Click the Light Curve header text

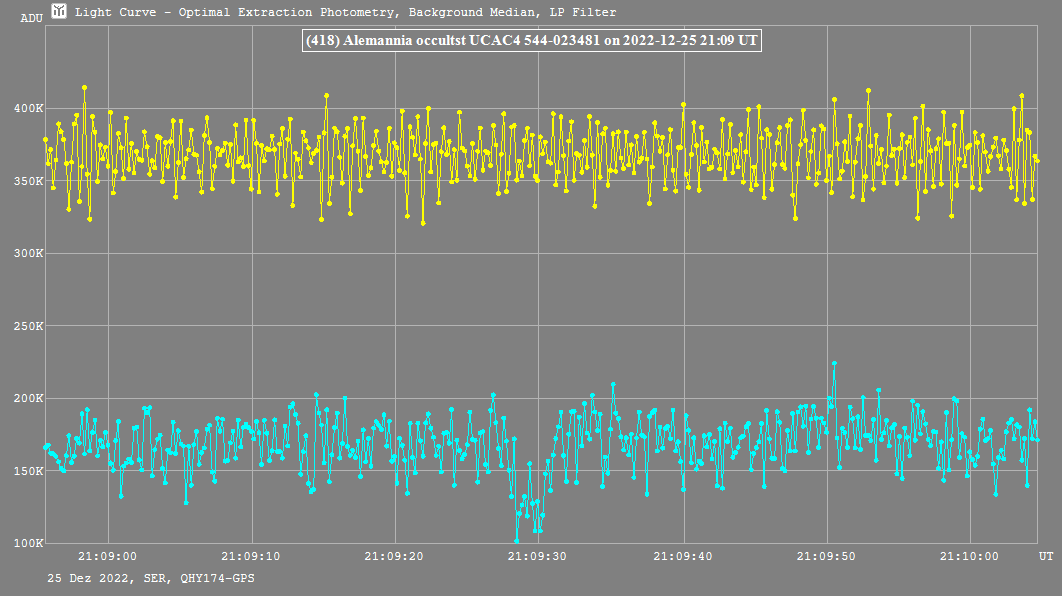point(345,13)
